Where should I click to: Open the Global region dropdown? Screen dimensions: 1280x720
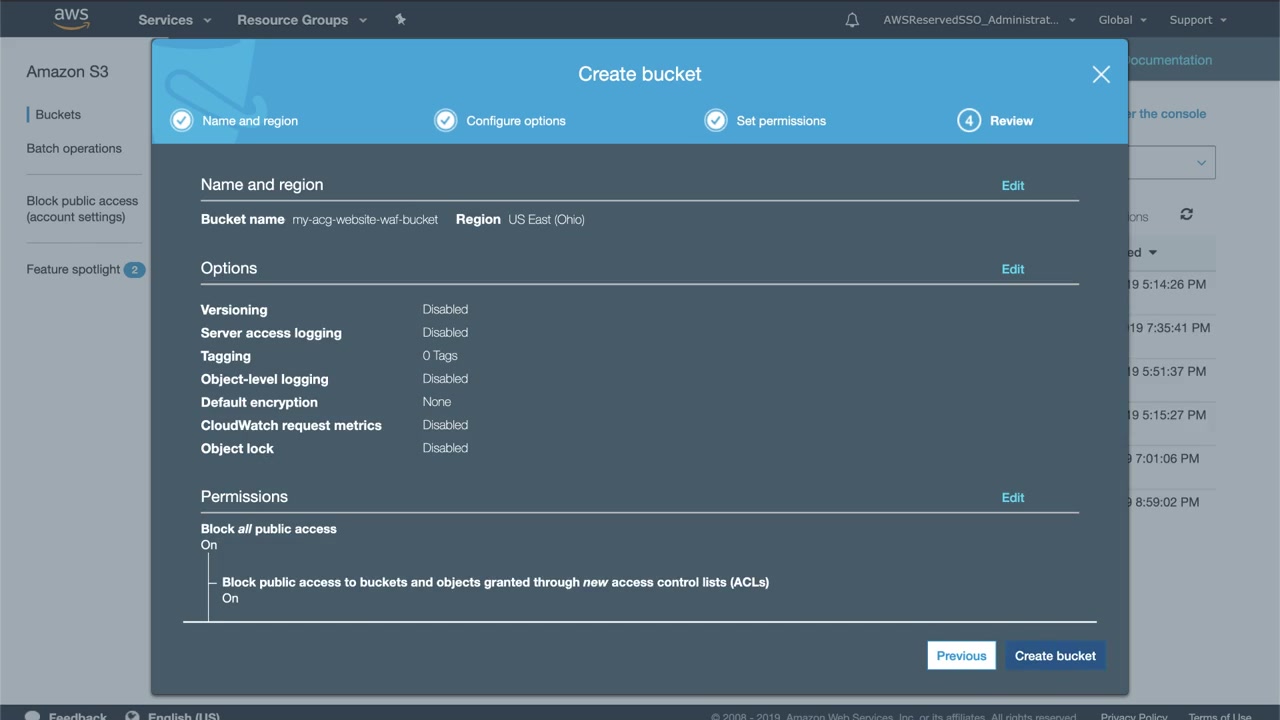(x=1122, y=20)
